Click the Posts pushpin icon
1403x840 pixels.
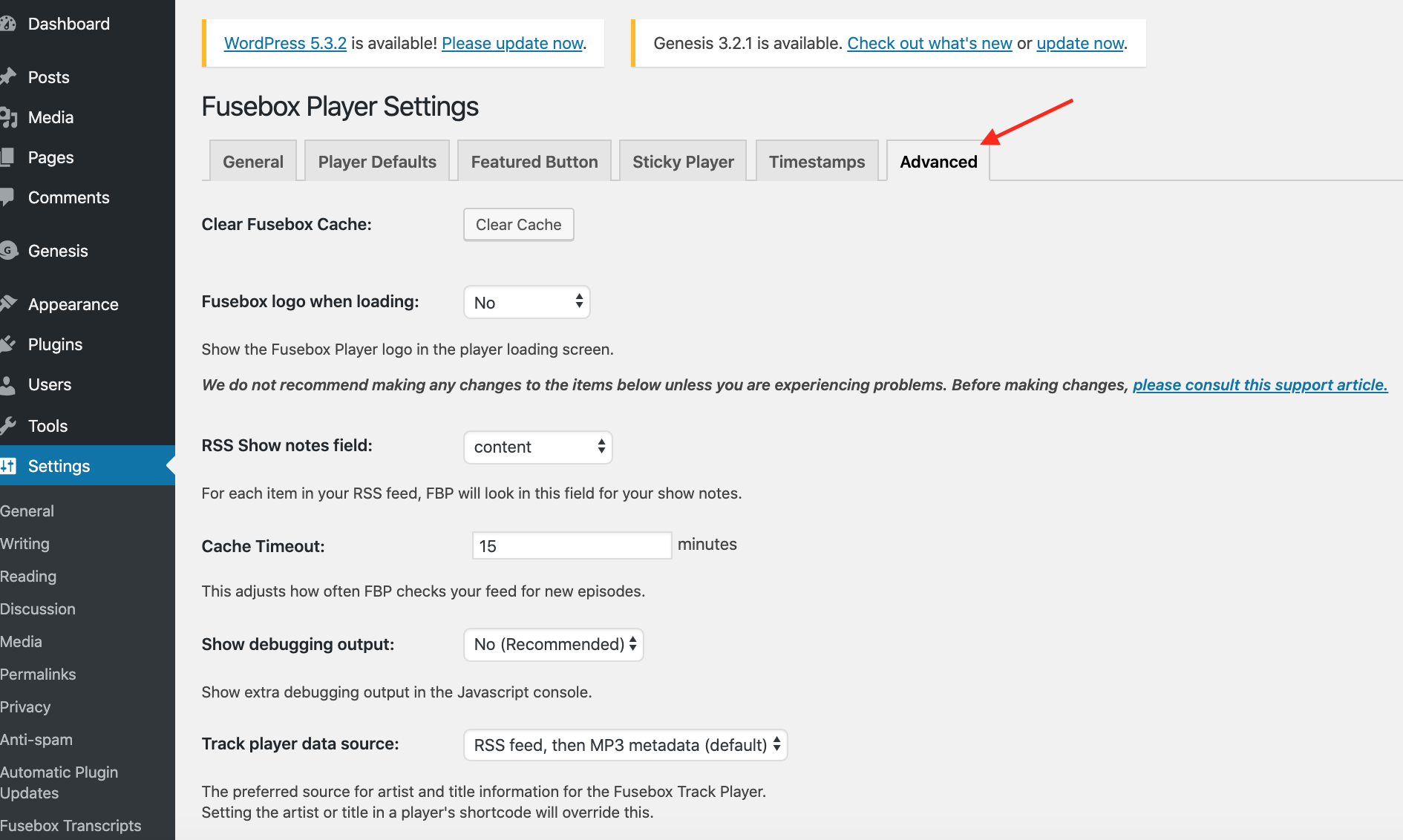pos(8,77)
